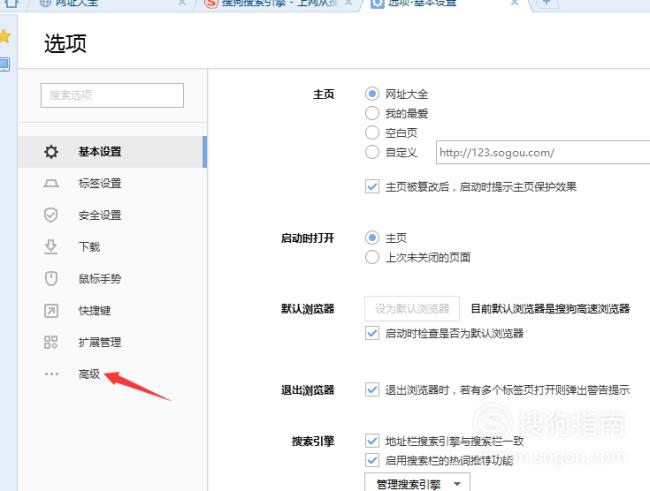Close the 搜狗搜索引擎 tab

pyautogui.click(x=349, y=3)
